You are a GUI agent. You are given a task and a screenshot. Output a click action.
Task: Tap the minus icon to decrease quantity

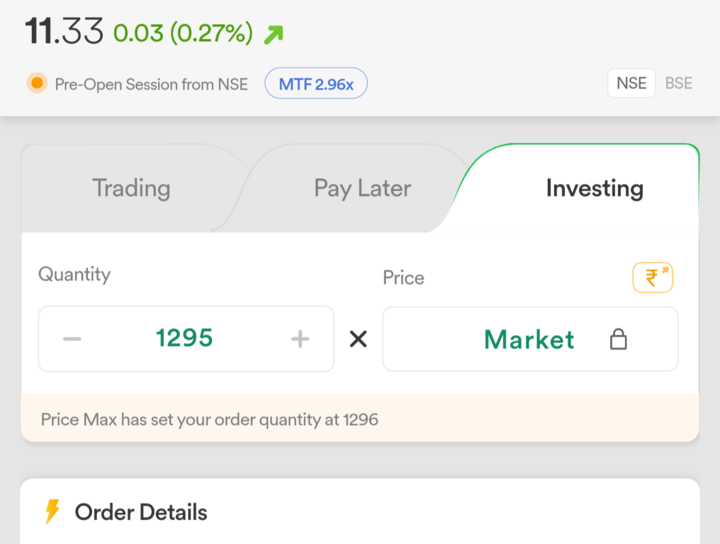(72, 339)
